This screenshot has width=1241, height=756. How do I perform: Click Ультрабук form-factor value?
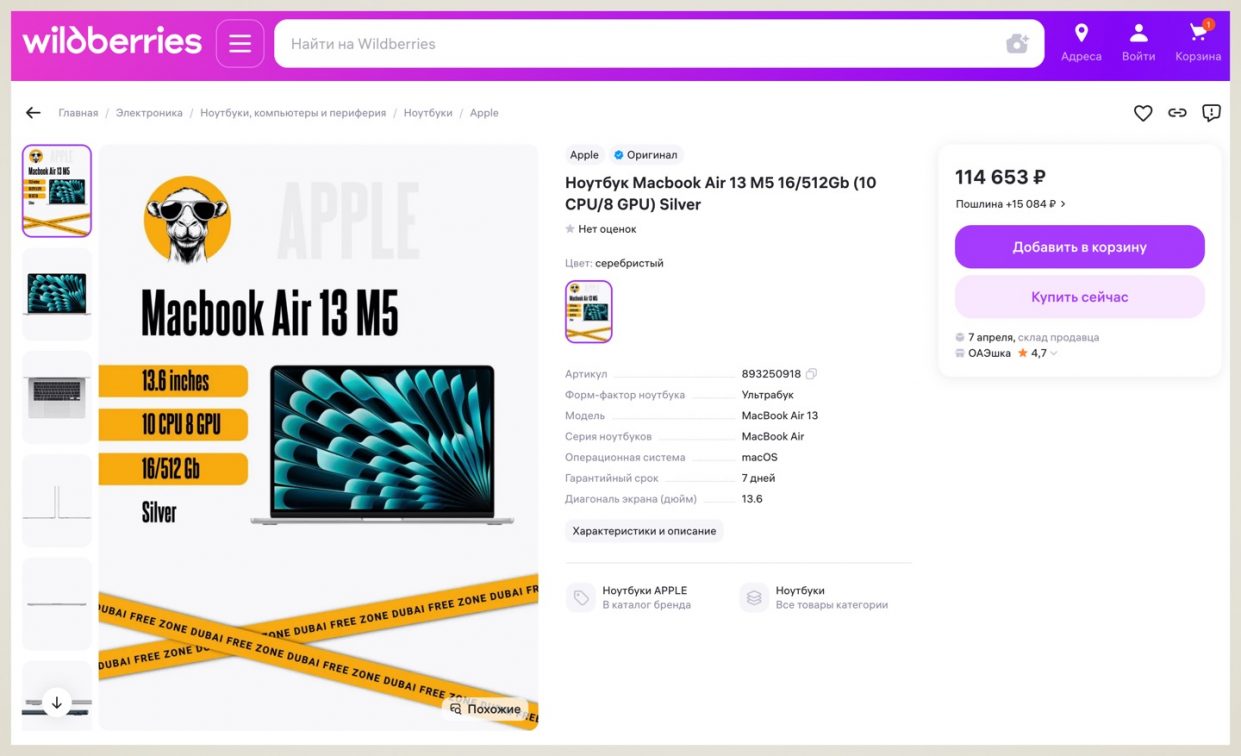(x=767, y=395)
